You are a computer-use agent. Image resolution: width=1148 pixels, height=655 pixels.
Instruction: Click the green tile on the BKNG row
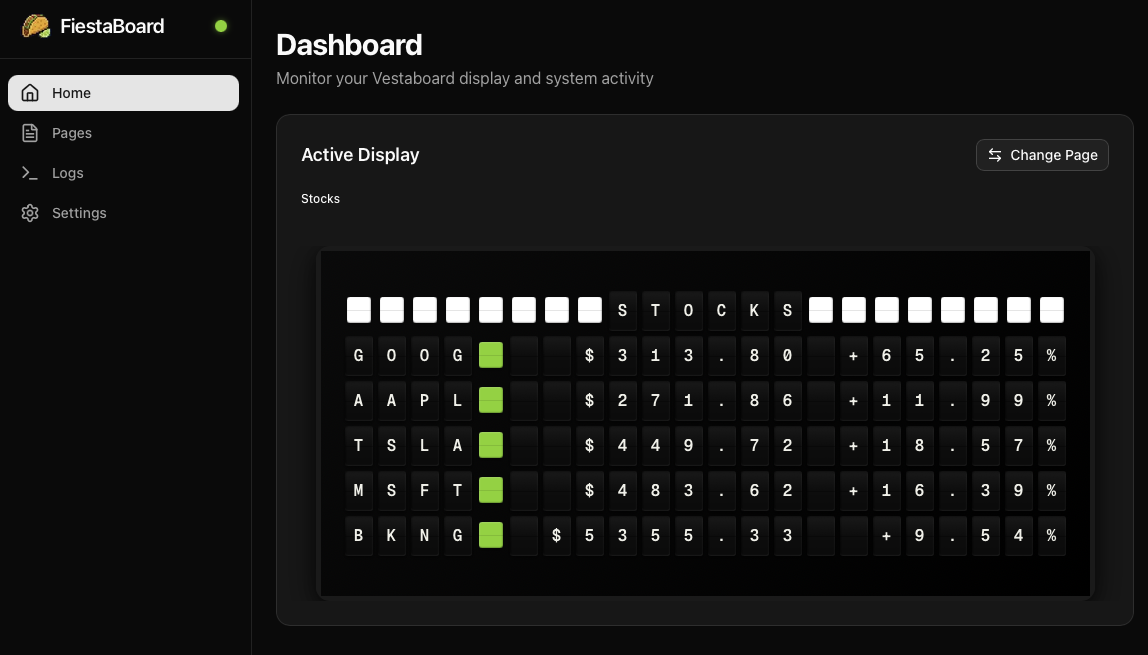[x=490, y=535]
